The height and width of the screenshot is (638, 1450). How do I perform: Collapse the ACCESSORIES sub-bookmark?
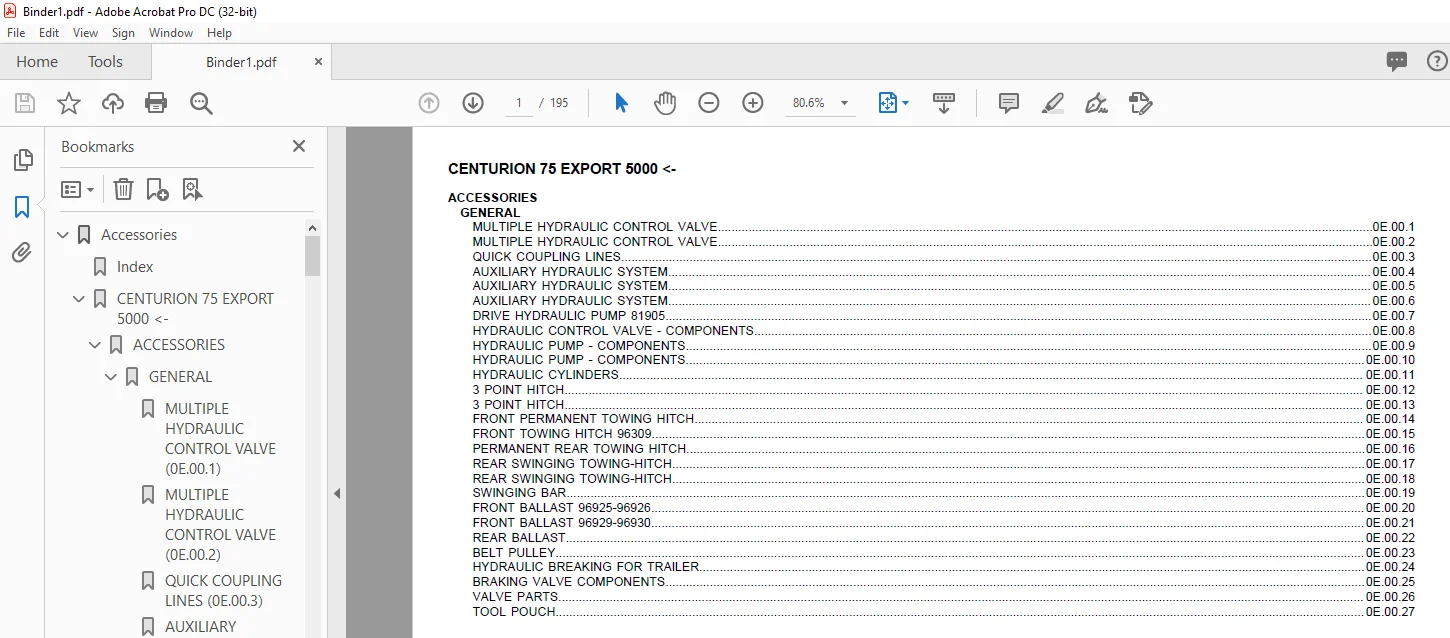coord(96,345)
